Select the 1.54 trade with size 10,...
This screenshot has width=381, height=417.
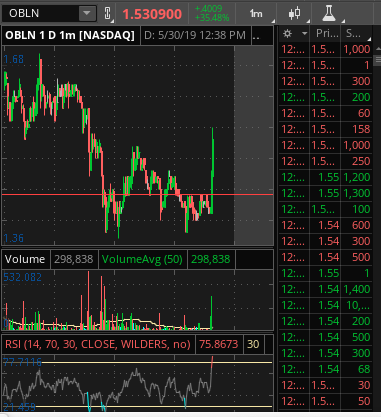(326, 305)
